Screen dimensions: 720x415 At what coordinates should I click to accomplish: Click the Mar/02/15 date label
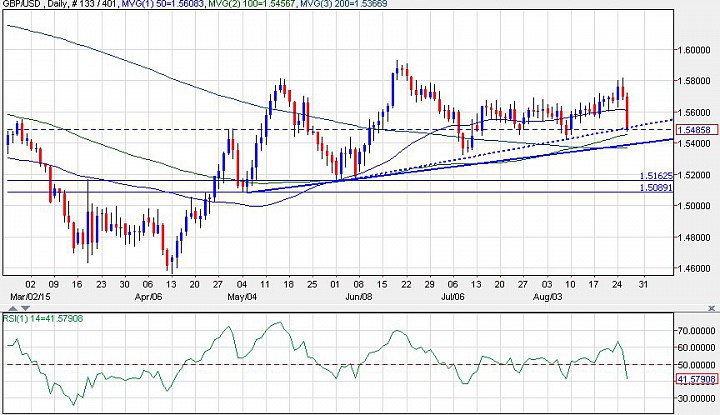coord(31,297)
